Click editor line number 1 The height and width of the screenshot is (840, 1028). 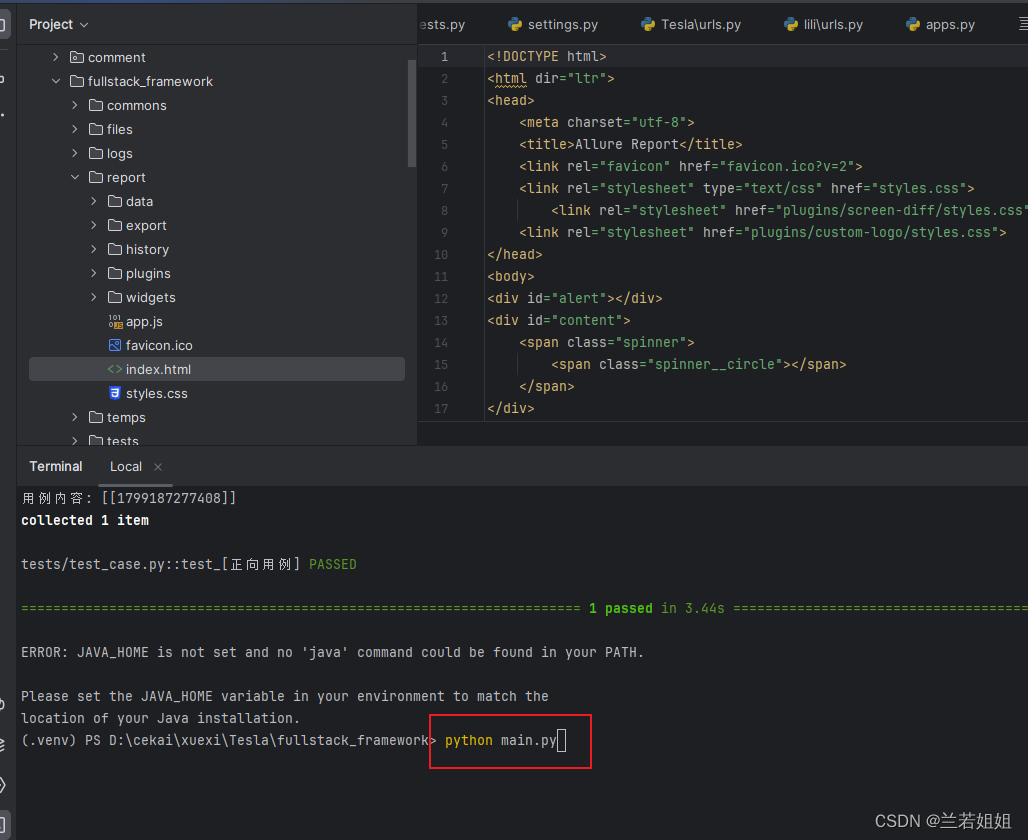[x=445, y=56]
